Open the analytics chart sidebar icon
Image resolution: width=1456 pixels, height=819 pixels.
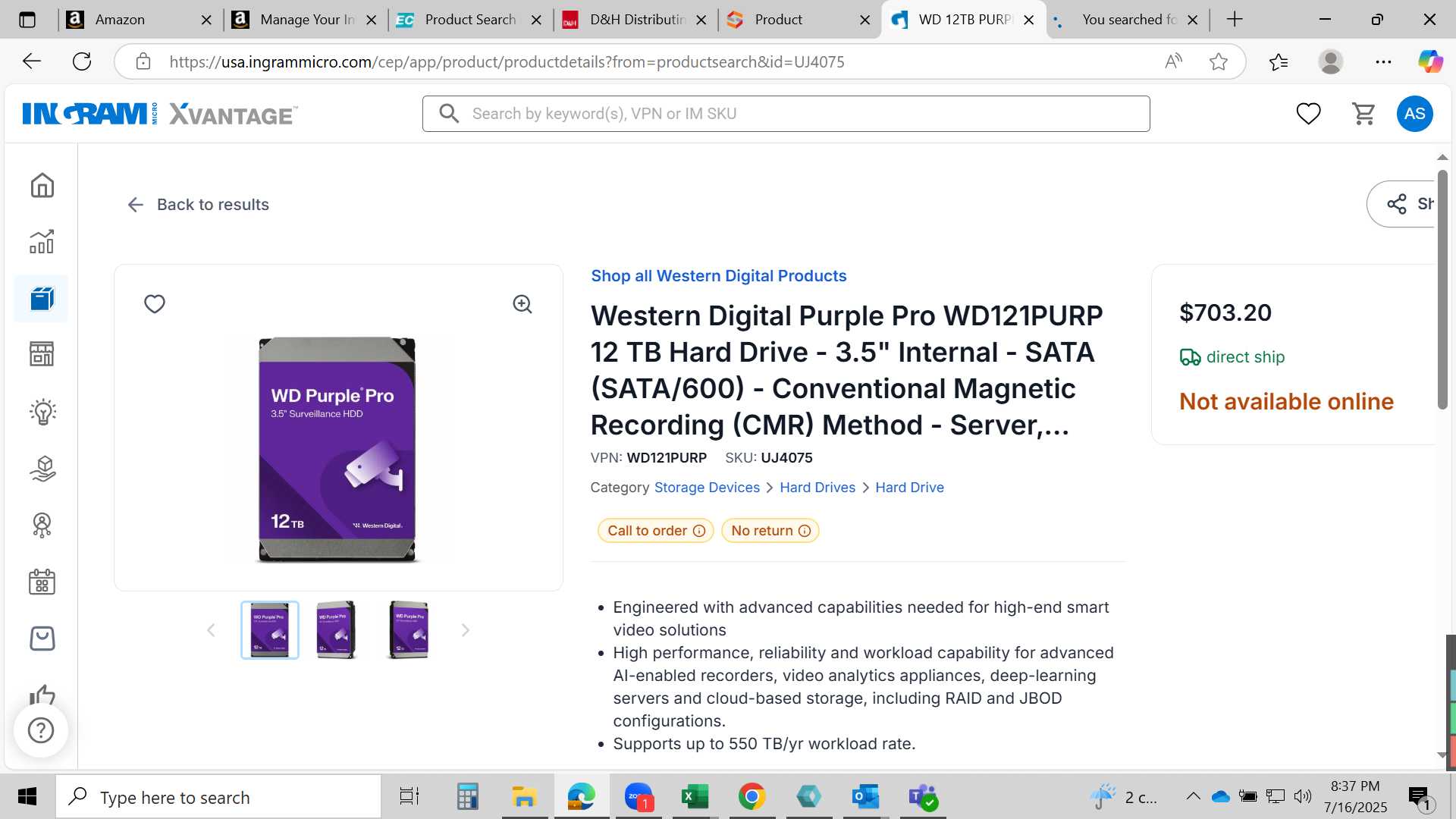42,242
